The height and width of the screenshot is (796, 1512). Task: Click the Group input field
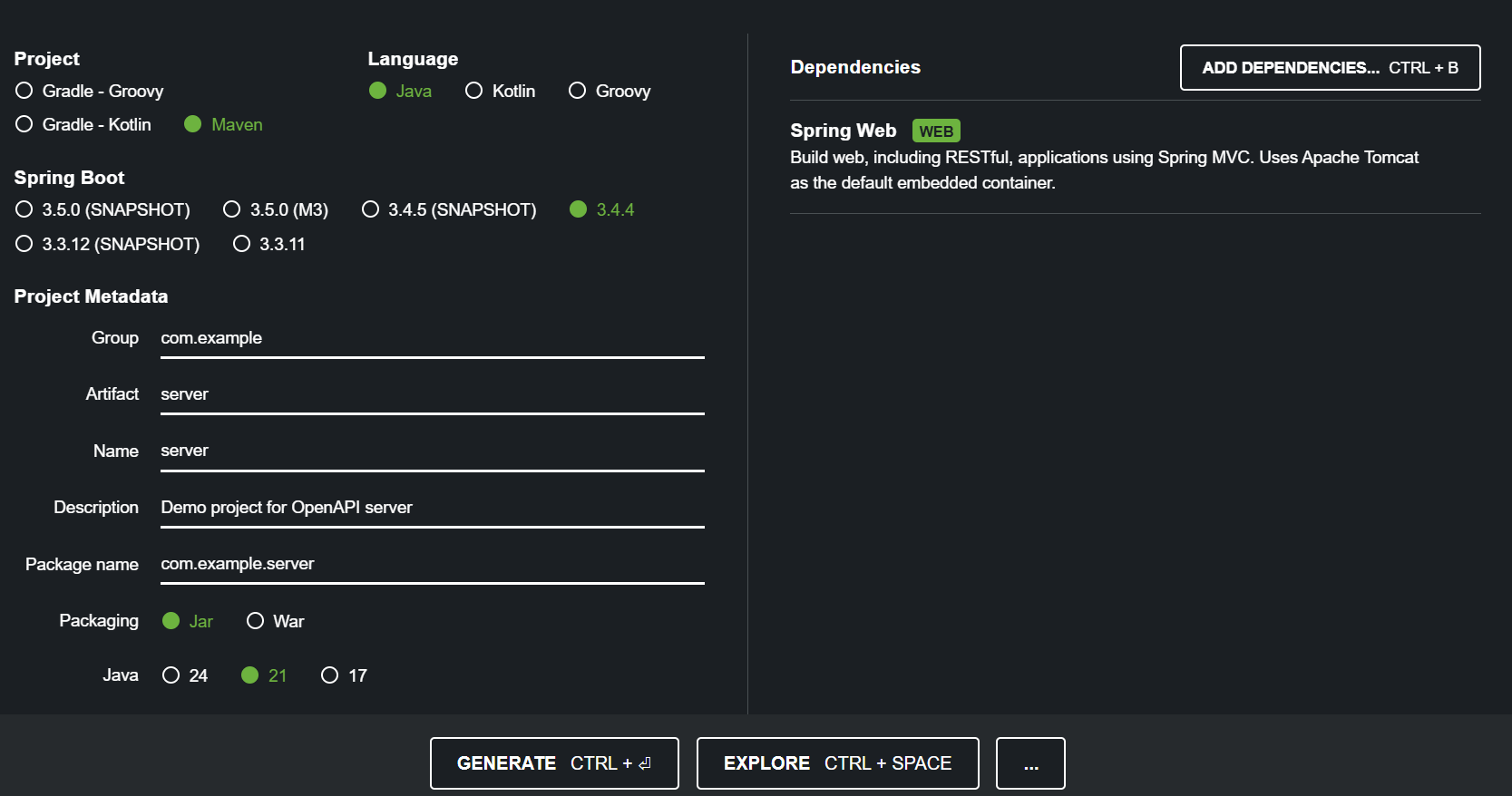[433, 338]
